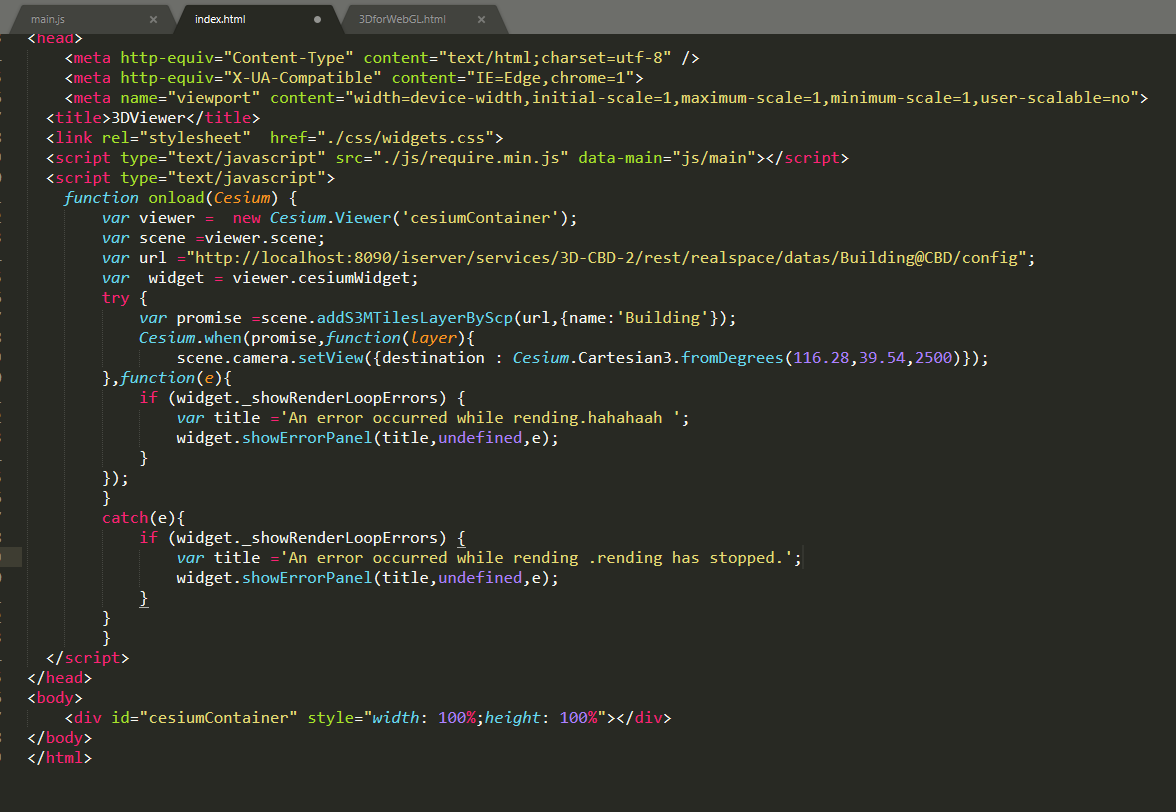This screenshot has width=1176, height=812.
Task: Click the try keyword
Action: point(116,298)
